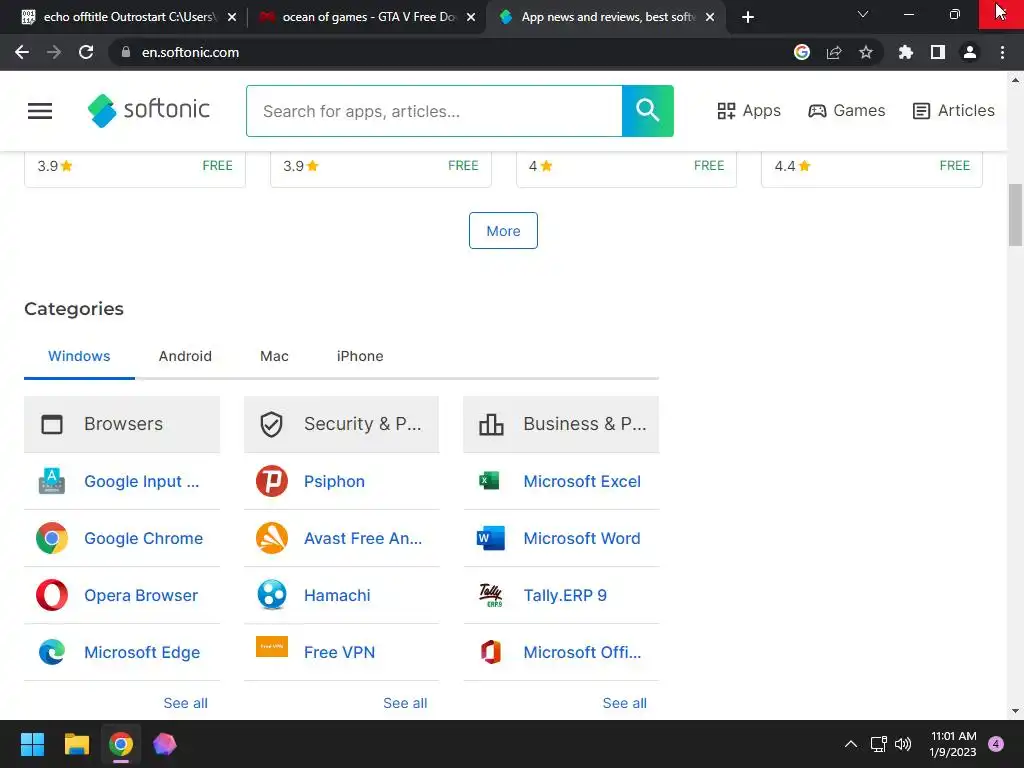Reload the current page

pos(86,52)
